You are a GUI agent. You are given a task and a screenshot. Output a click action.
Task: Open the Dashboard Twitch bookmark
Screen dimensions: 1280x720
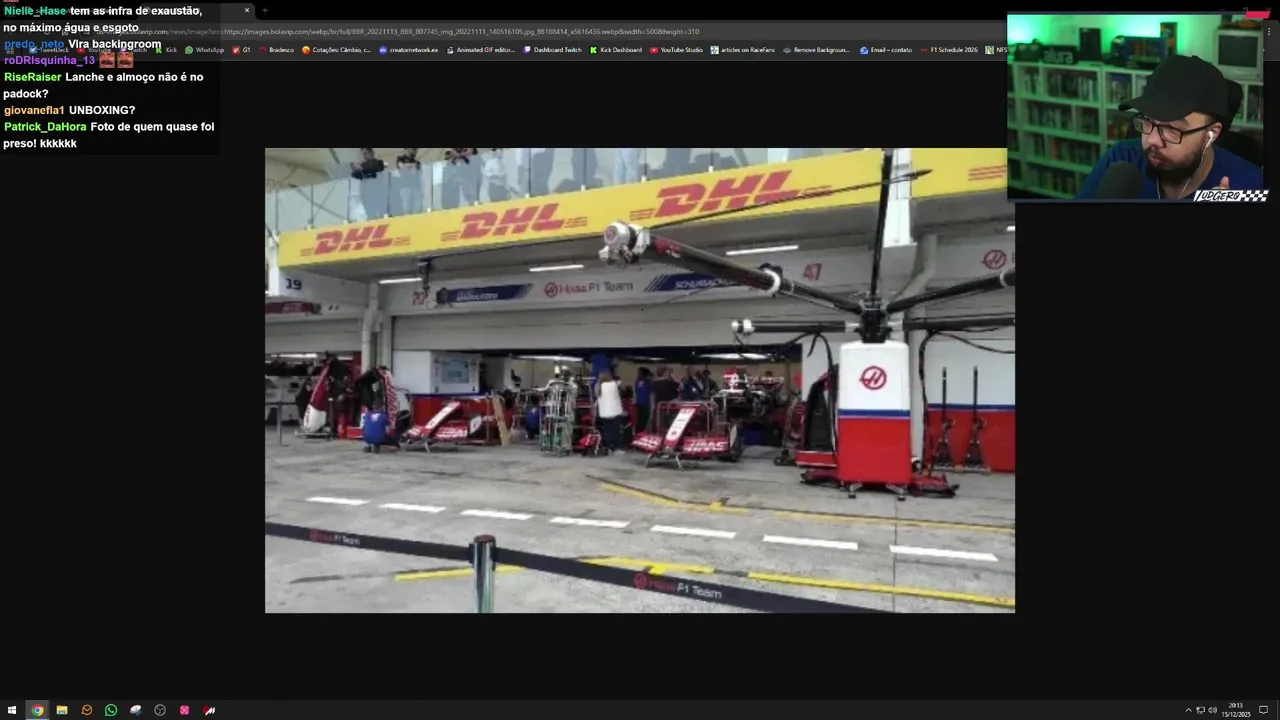(552, 49)
